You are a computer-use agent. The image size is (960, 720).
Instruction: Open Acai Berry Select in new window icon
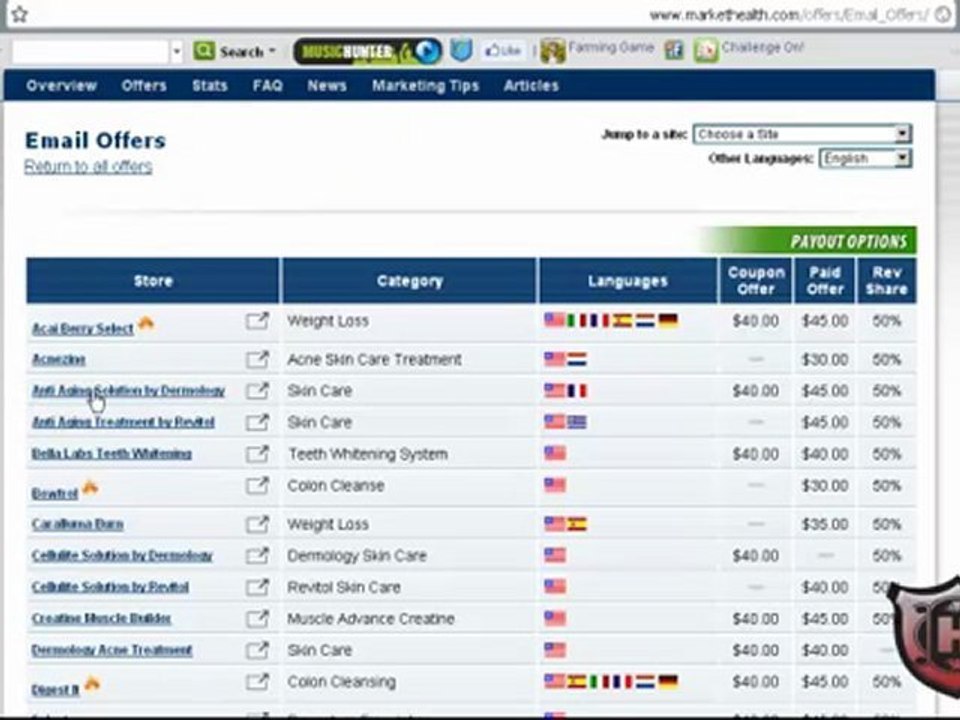tap(257, 321)
